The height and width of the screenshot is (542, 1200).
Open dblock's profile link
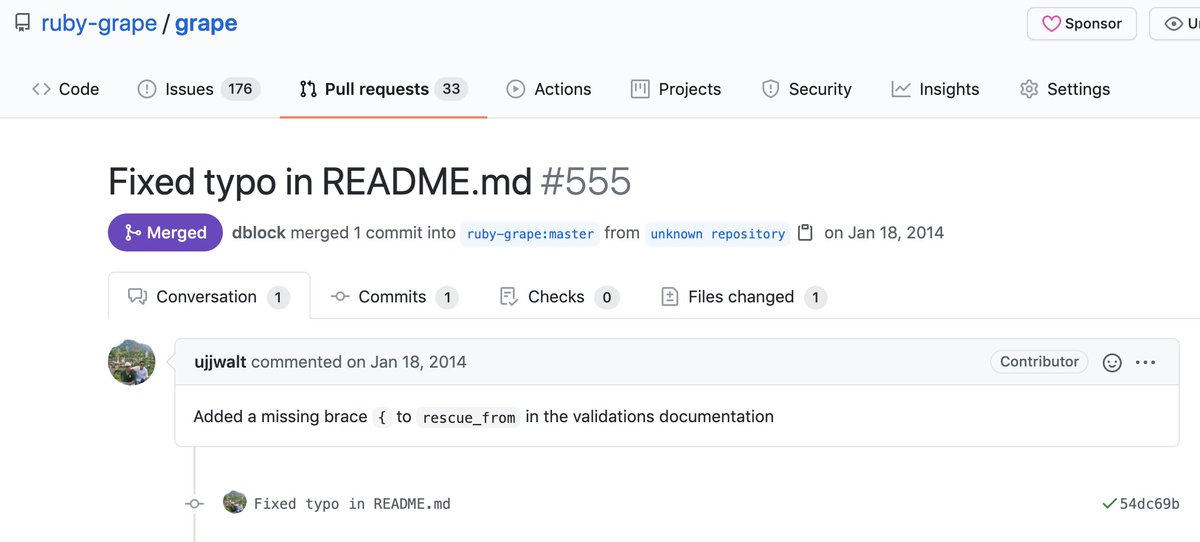click(258, 233)
